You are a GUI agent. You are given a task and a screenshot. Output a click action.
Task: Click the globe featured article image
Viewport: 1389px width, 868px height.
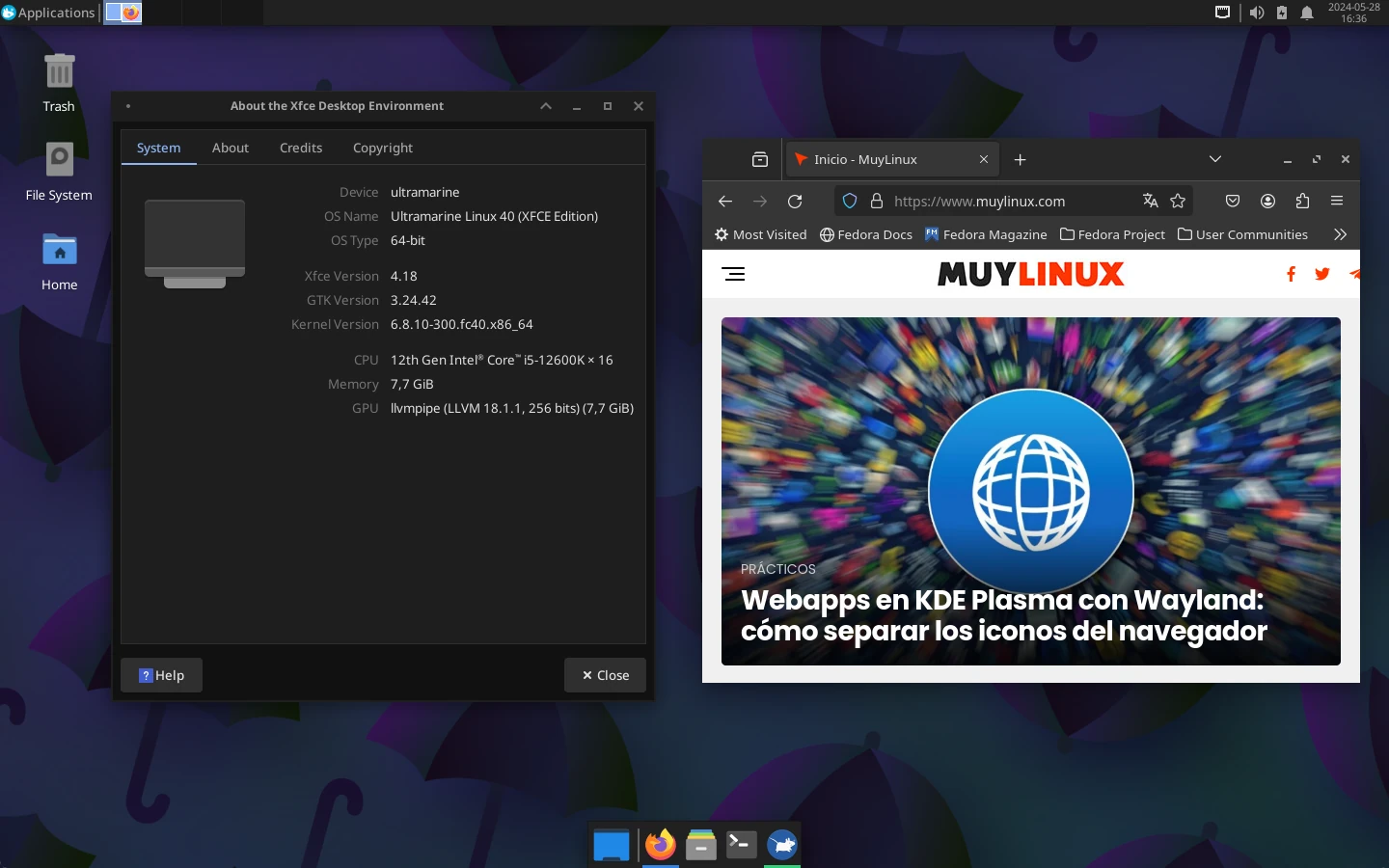[x=1031, y=491]
